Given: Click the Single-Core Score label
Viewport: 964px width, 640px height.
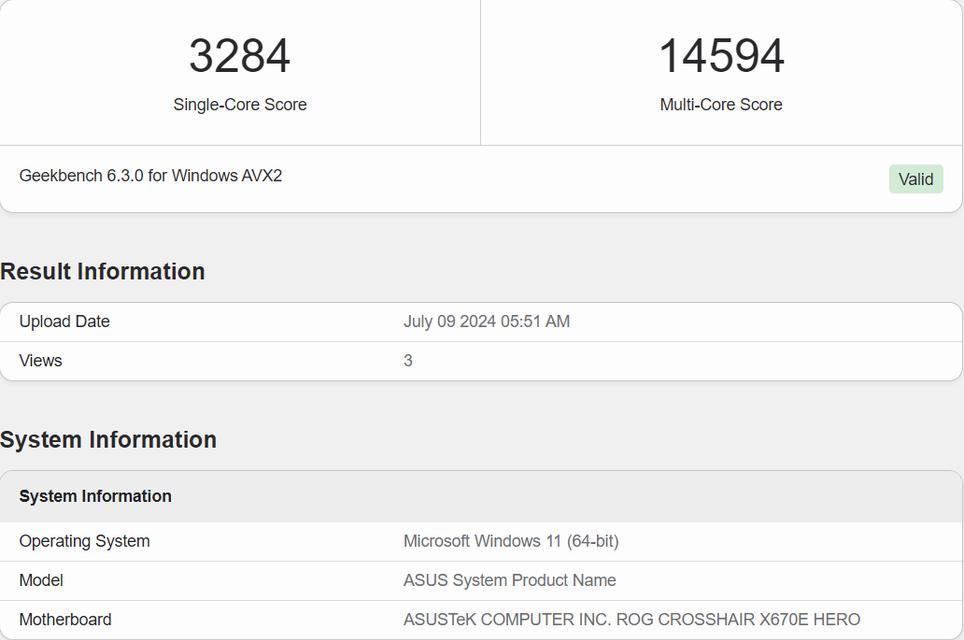Looking at the screenshot, I should click(240, 105).
